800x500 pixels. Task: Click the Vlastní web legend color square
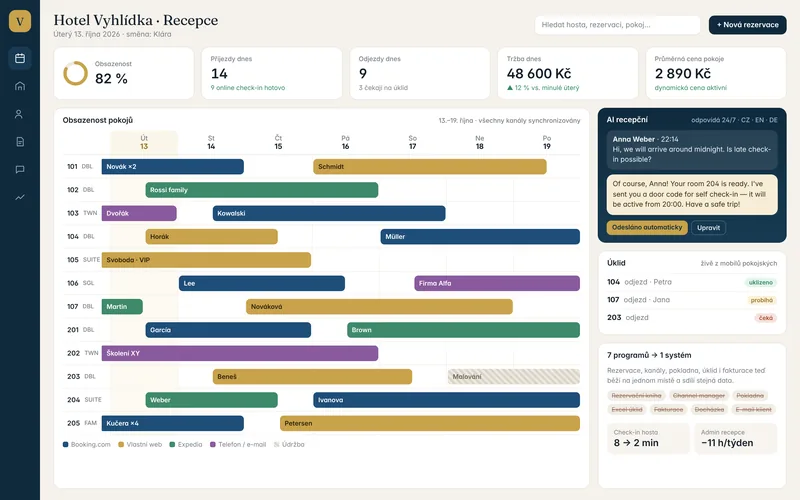click(121, 444)
